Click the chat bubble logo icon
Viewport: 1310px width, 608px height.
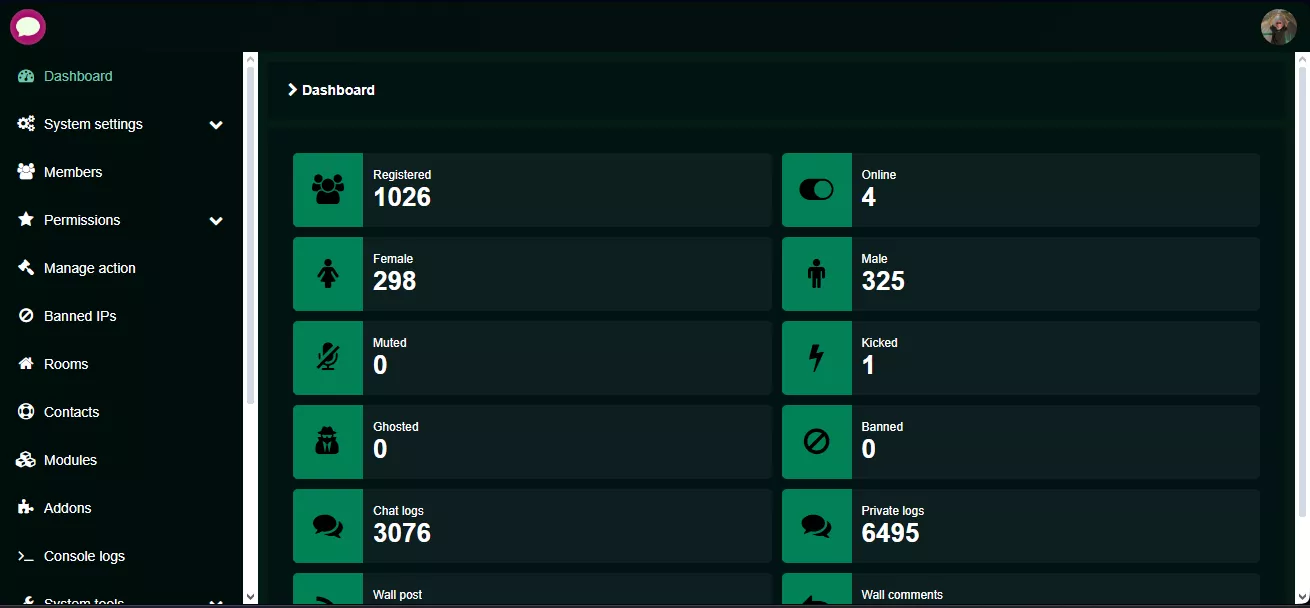28,27
